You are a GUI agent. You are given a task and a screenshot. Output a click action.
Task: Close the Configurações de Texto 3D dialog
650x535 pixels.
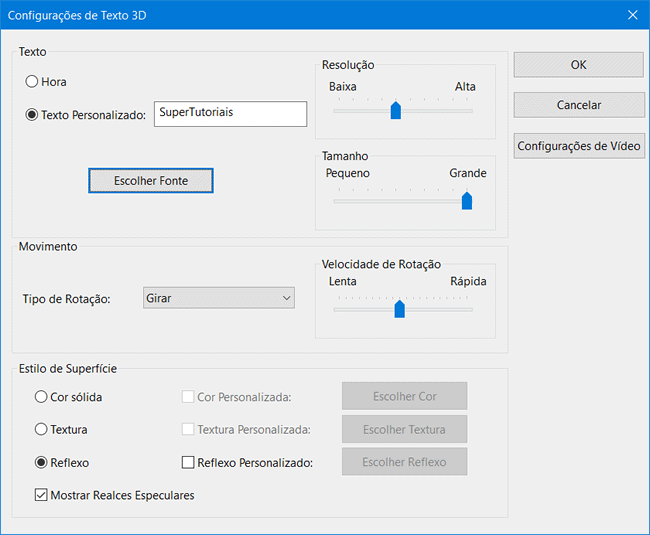coord(632,15)
